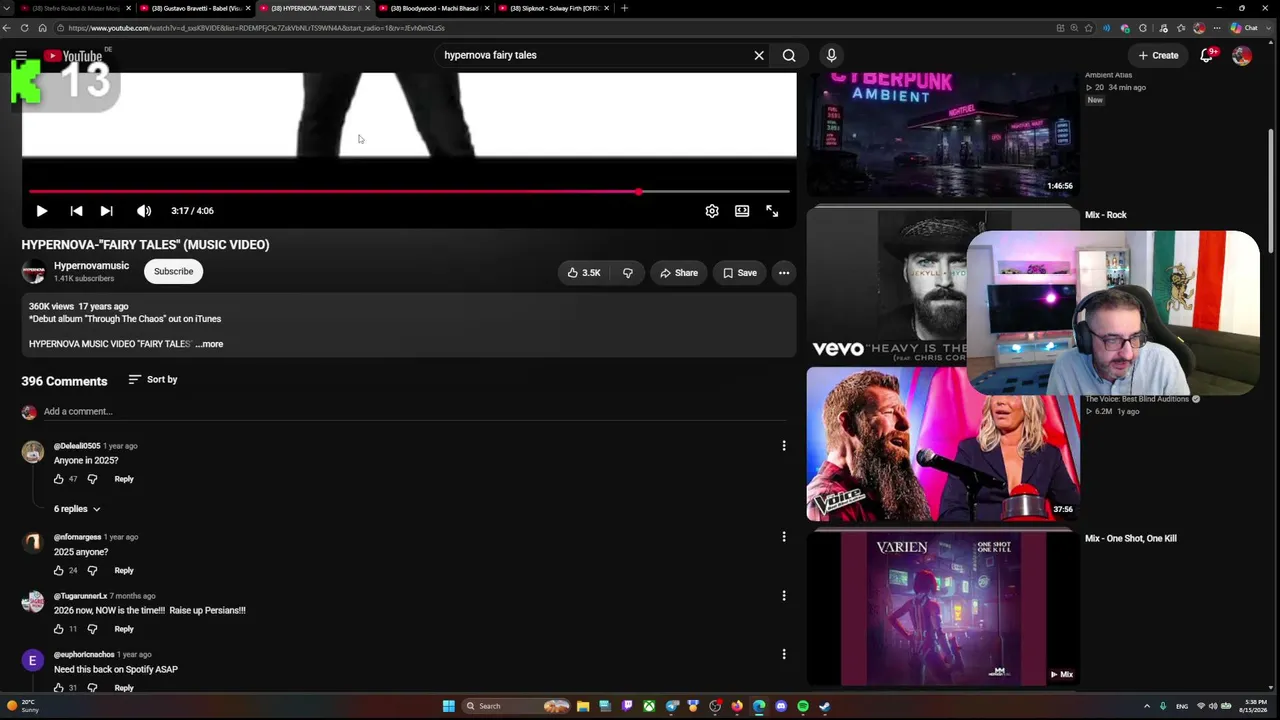The image size is (1280, 720).
Task: Open the Windows Start menu
Action: click(449, 706)
